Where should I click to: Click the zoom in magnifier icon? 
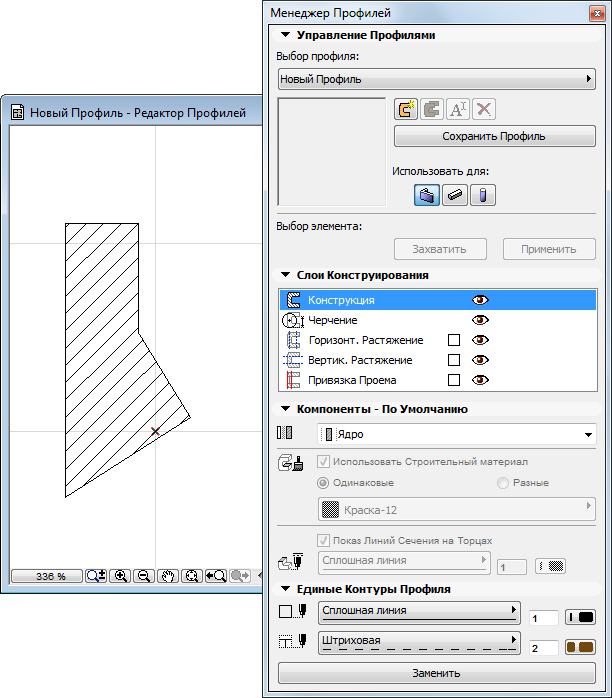pos(121,576)
